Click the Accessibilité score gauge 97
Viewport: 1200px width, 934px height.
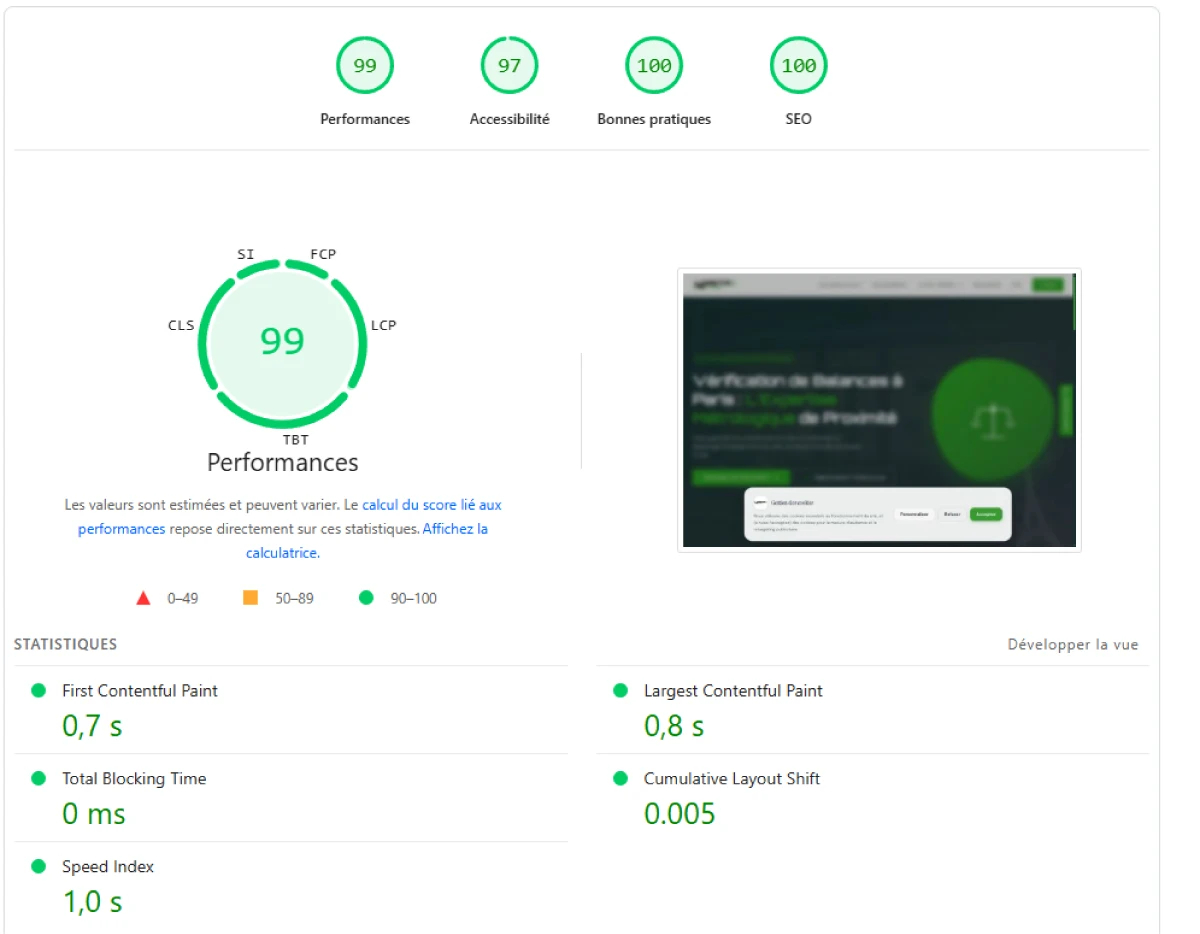point(509,66)
